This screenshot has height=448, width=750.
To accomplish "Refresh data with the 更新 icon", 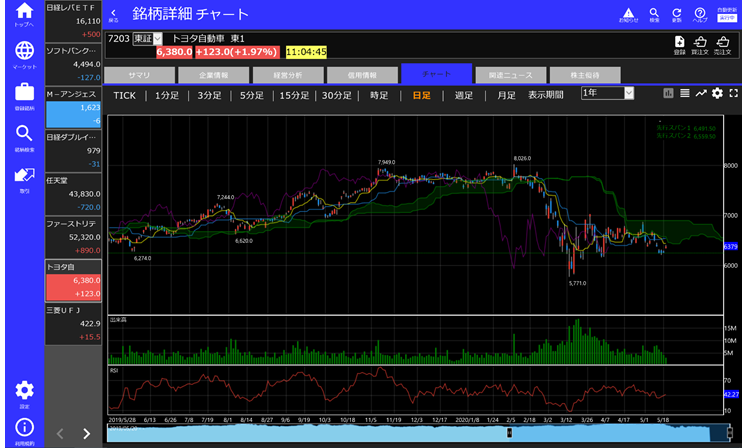I will click(x=677, y=15).
